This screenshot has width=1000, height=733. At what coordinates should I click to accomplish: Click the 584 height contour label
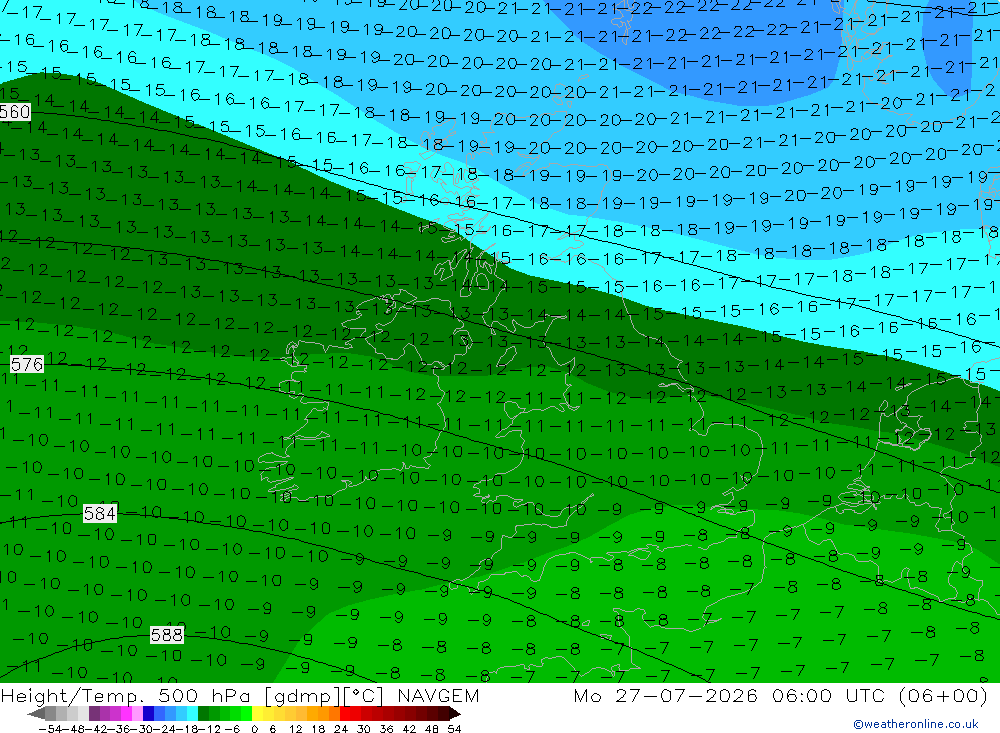pyautogui.click(x=100, y=514)
